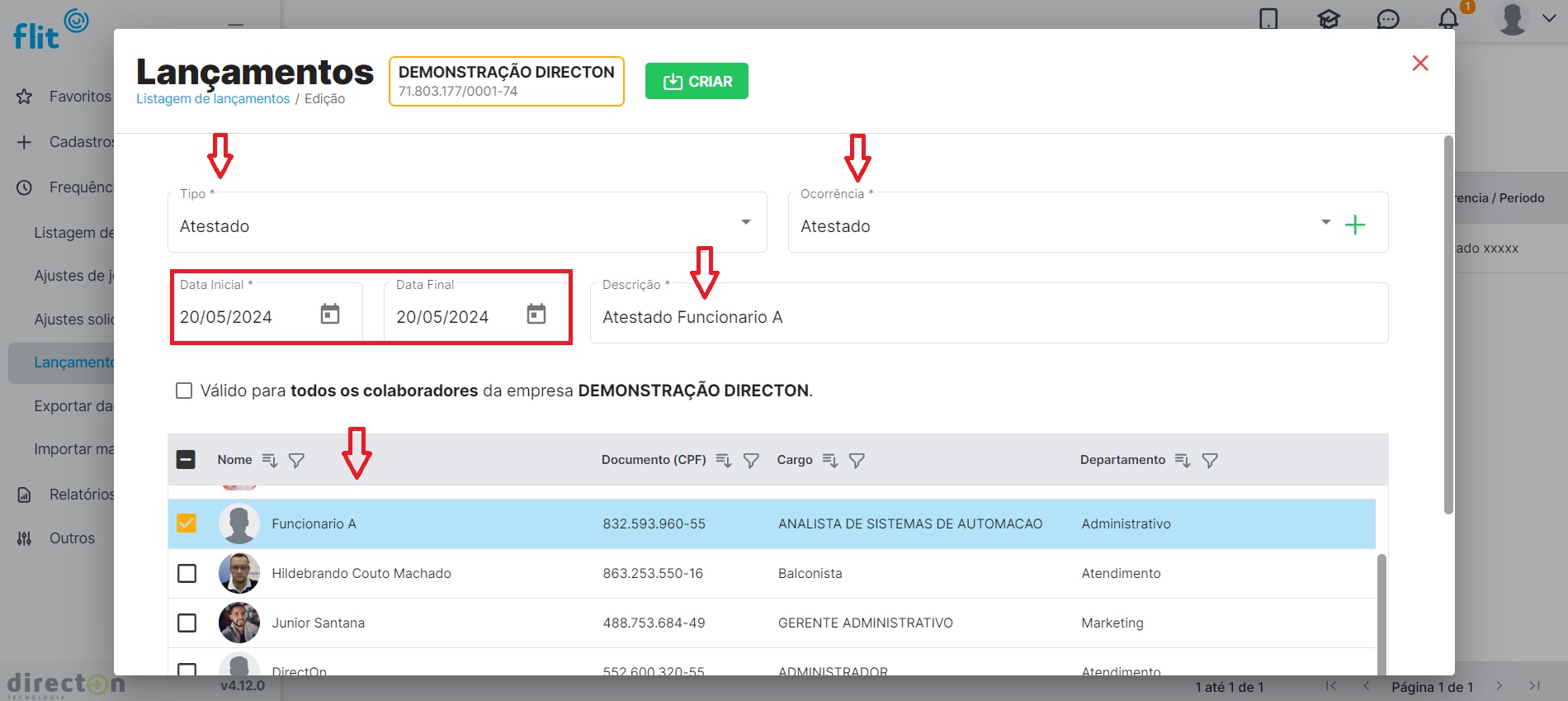This screenshot has width=1568, height=701.
Task: Open the Data Final calendar picker
Action: coord(536,314)
